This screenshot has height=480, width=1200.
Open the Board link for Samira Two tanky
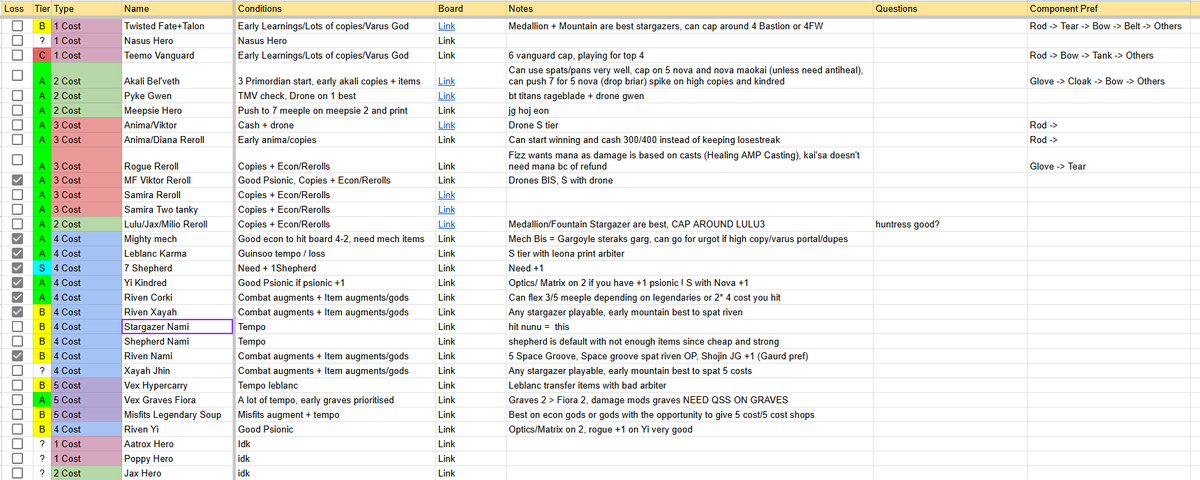coord(447,210)
